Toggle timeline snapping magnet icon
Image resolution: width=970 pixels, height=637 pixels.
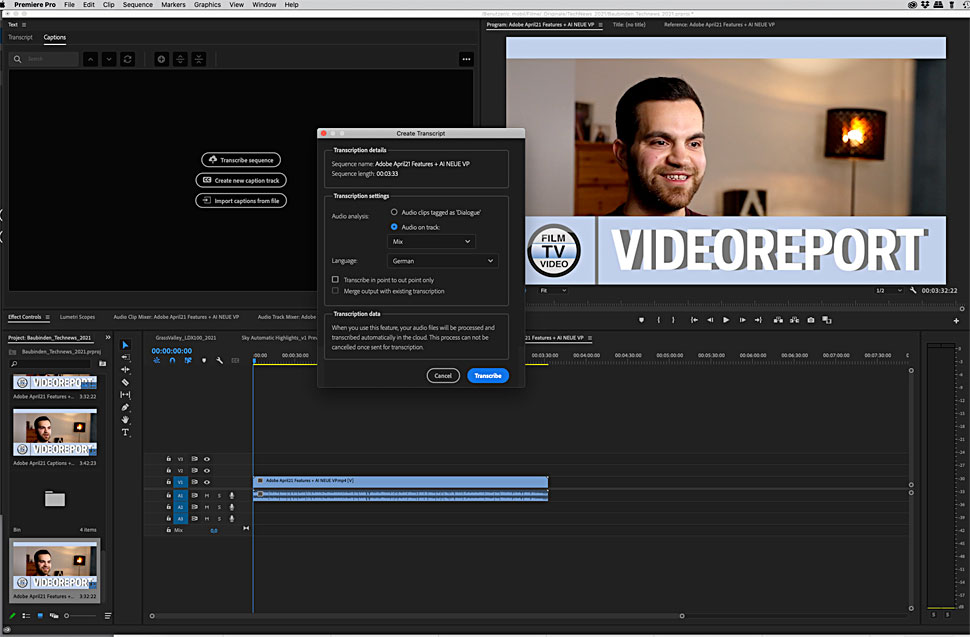172,360
